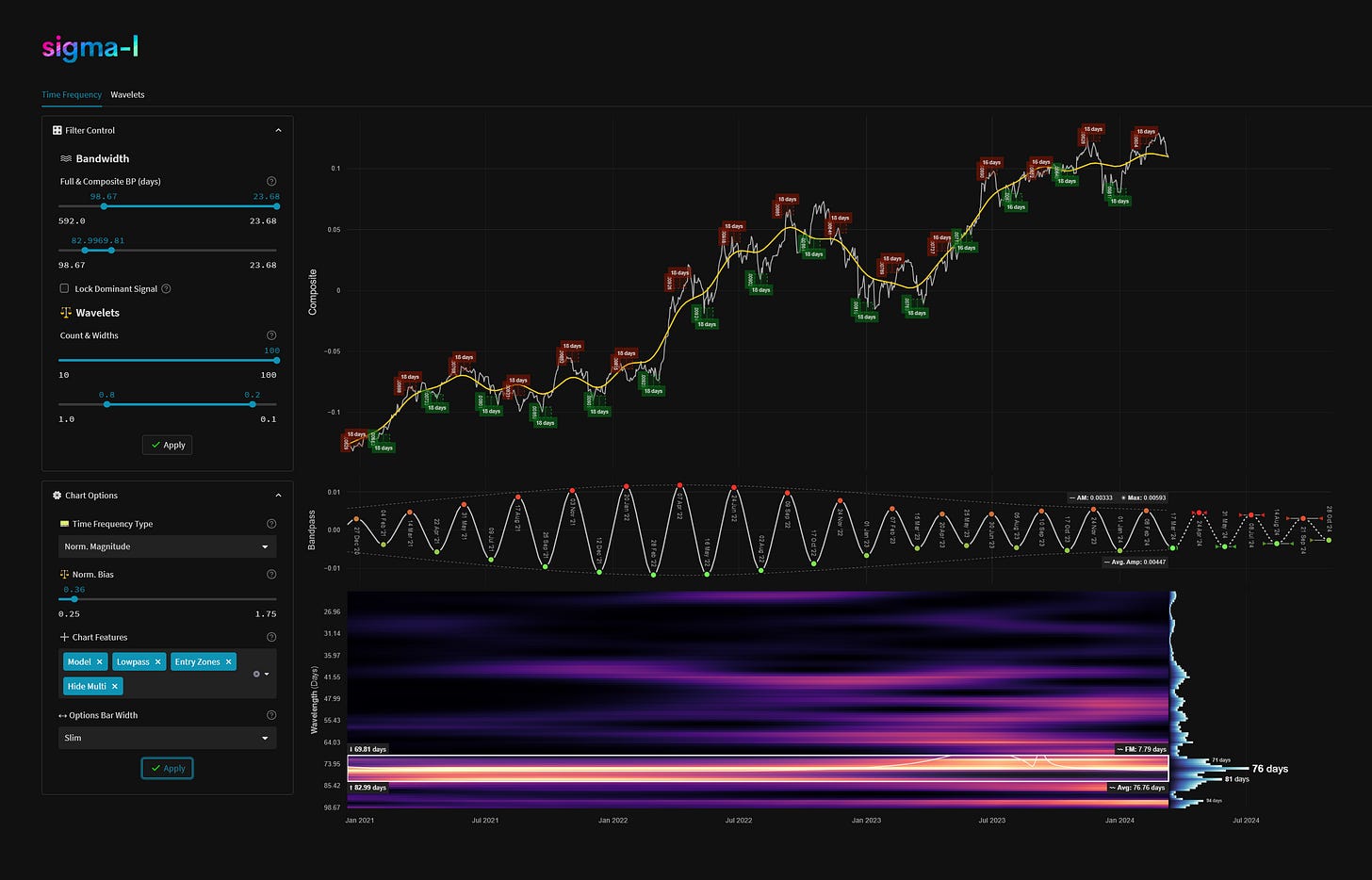Open help for Count & Widths
Viewport: 1372px width, 880px height.
pyautogui.click(x=271, y=335)
